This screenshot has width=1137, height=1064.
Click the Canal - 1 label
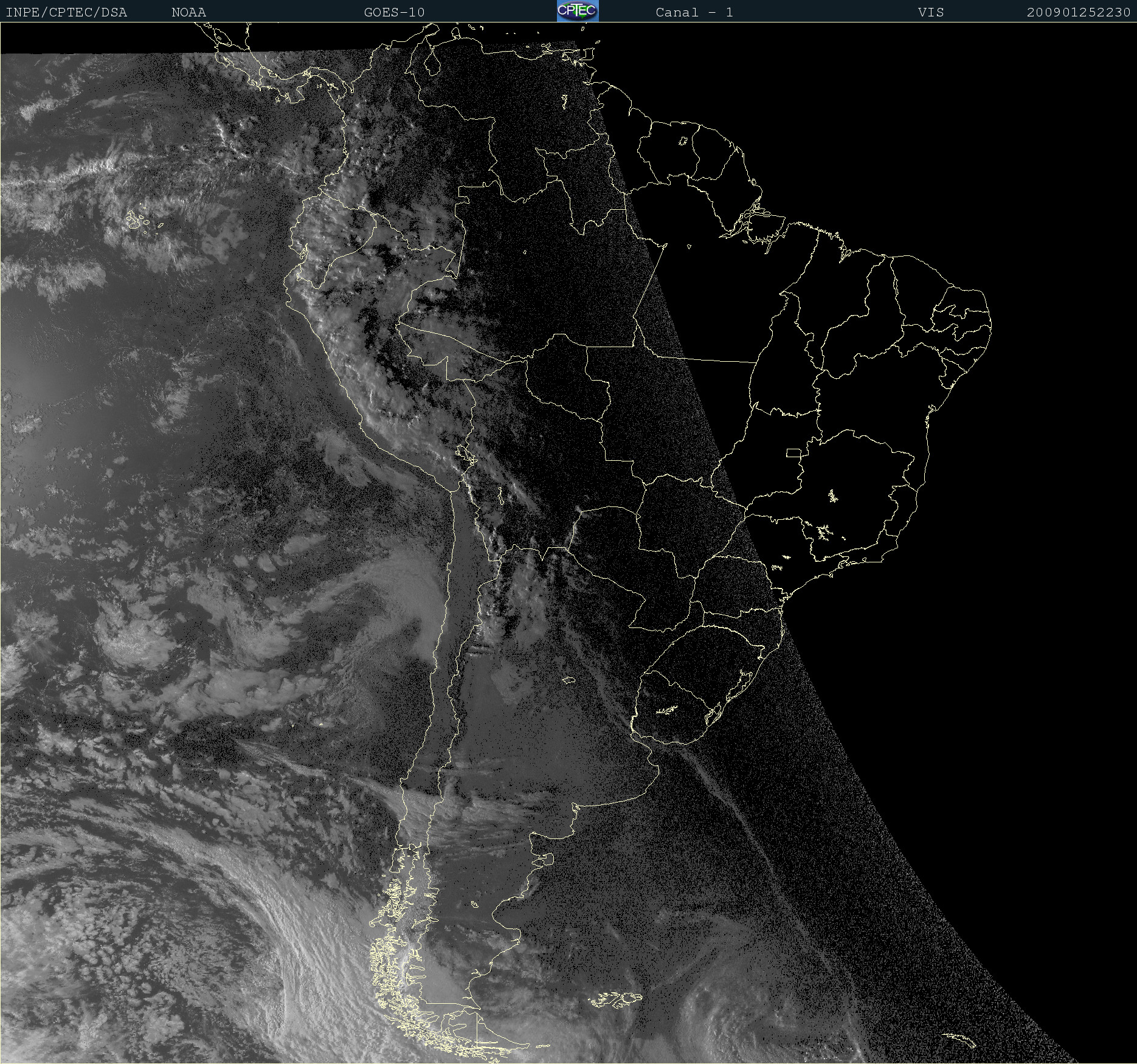coord(694,13)
